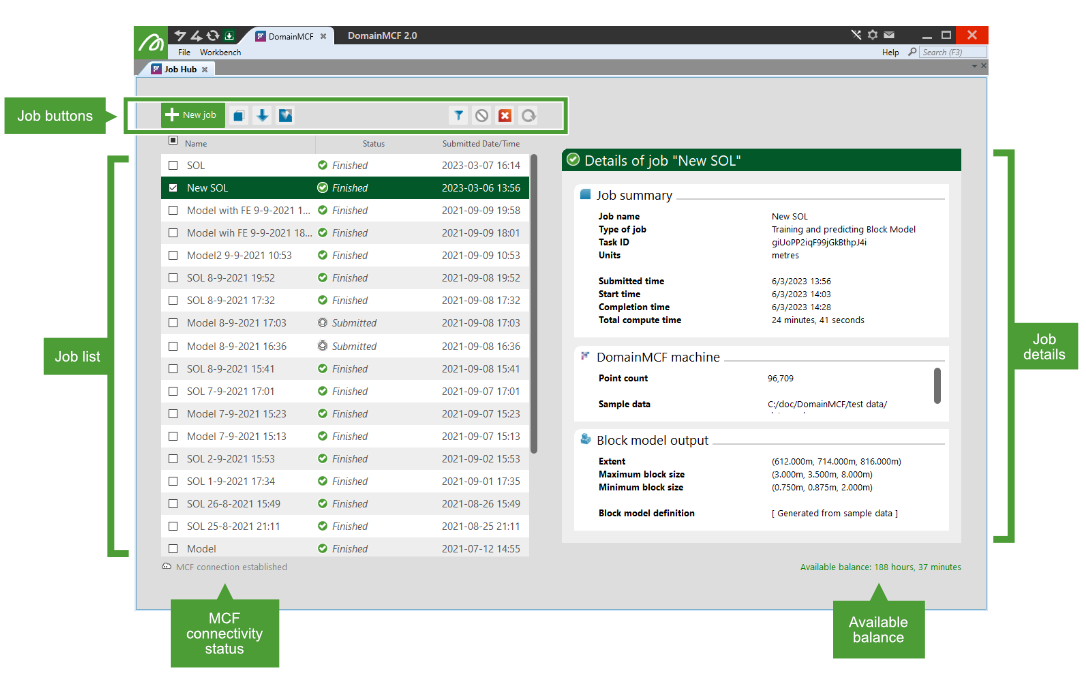Click Finished status icon of SOL 2-9-2021 15:53

click(323, 459)
